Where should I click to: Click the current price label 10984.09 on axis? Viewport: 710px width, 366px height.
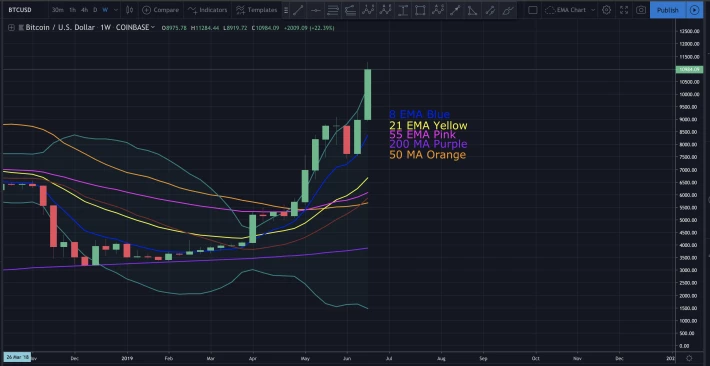689,69
